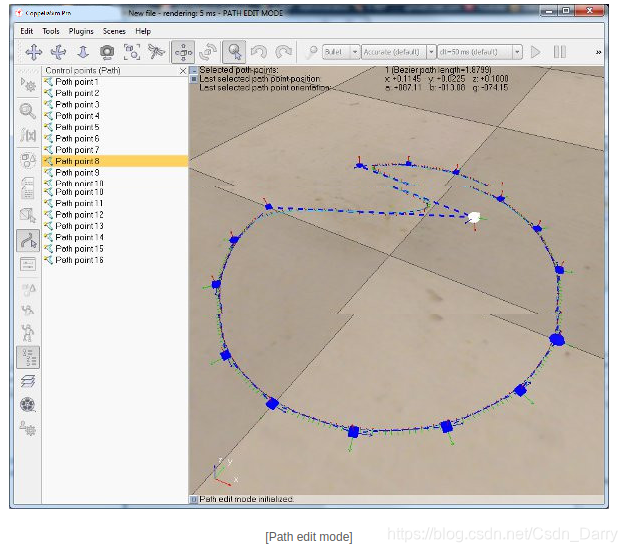This screenshot has width=627, height=552.
Task: Activate the camera fly mode icon
Action: click(156, 52)
